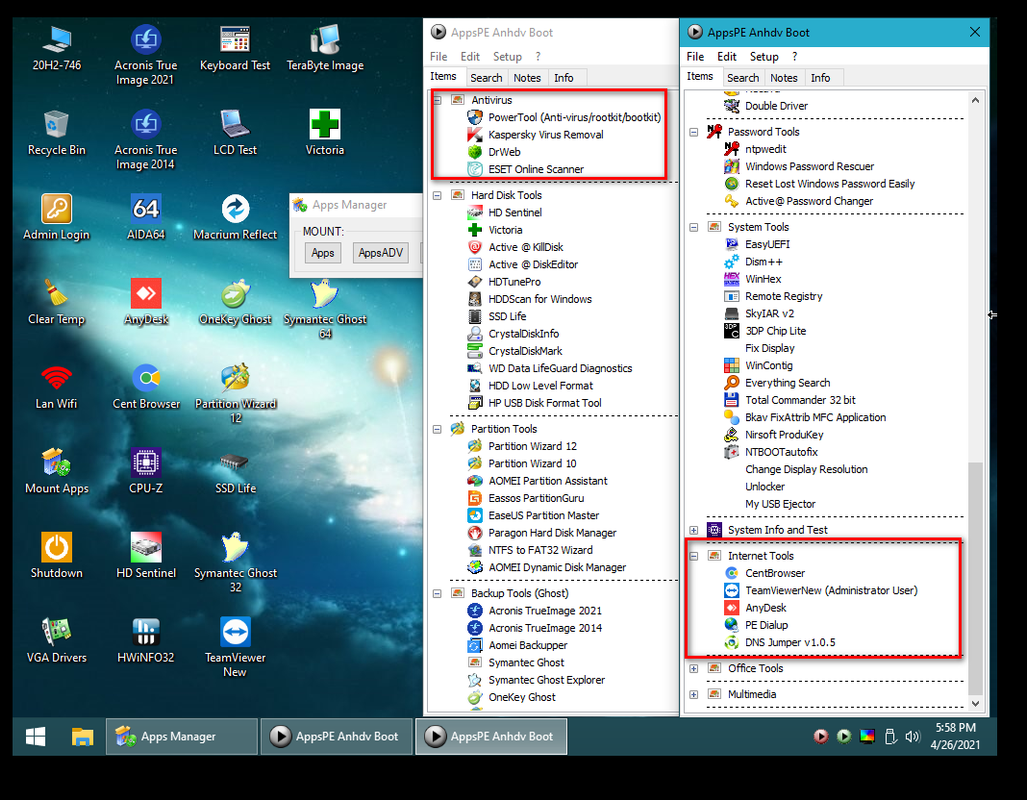The height and width of the screenshot is (800, 1027).
Task: Click scroll up arrow in right window
Action: coord(975,100)
